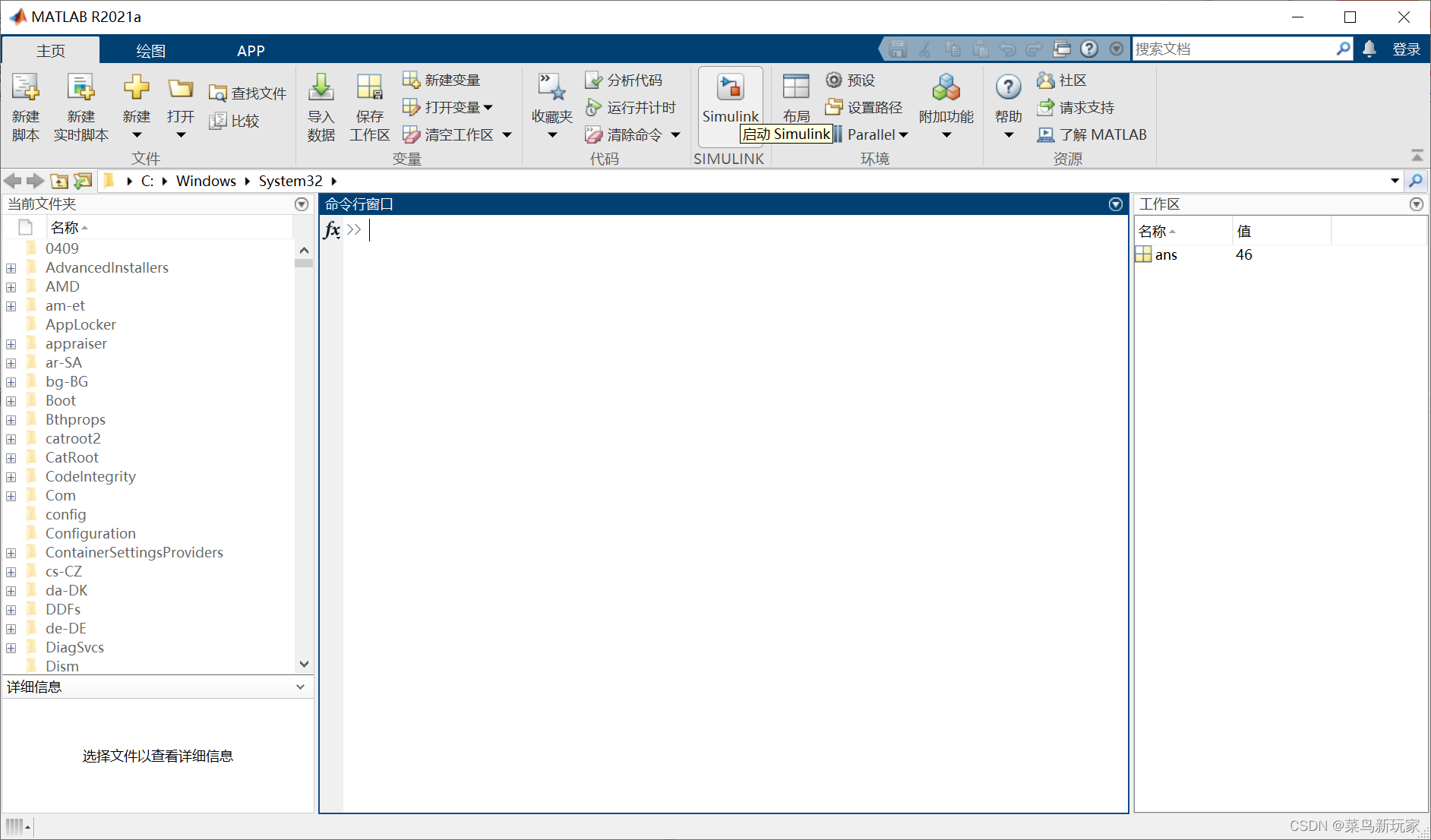Screen dimensions: 1431x840
Task: Open the 社区 community page
Action: coord(1062,80)
